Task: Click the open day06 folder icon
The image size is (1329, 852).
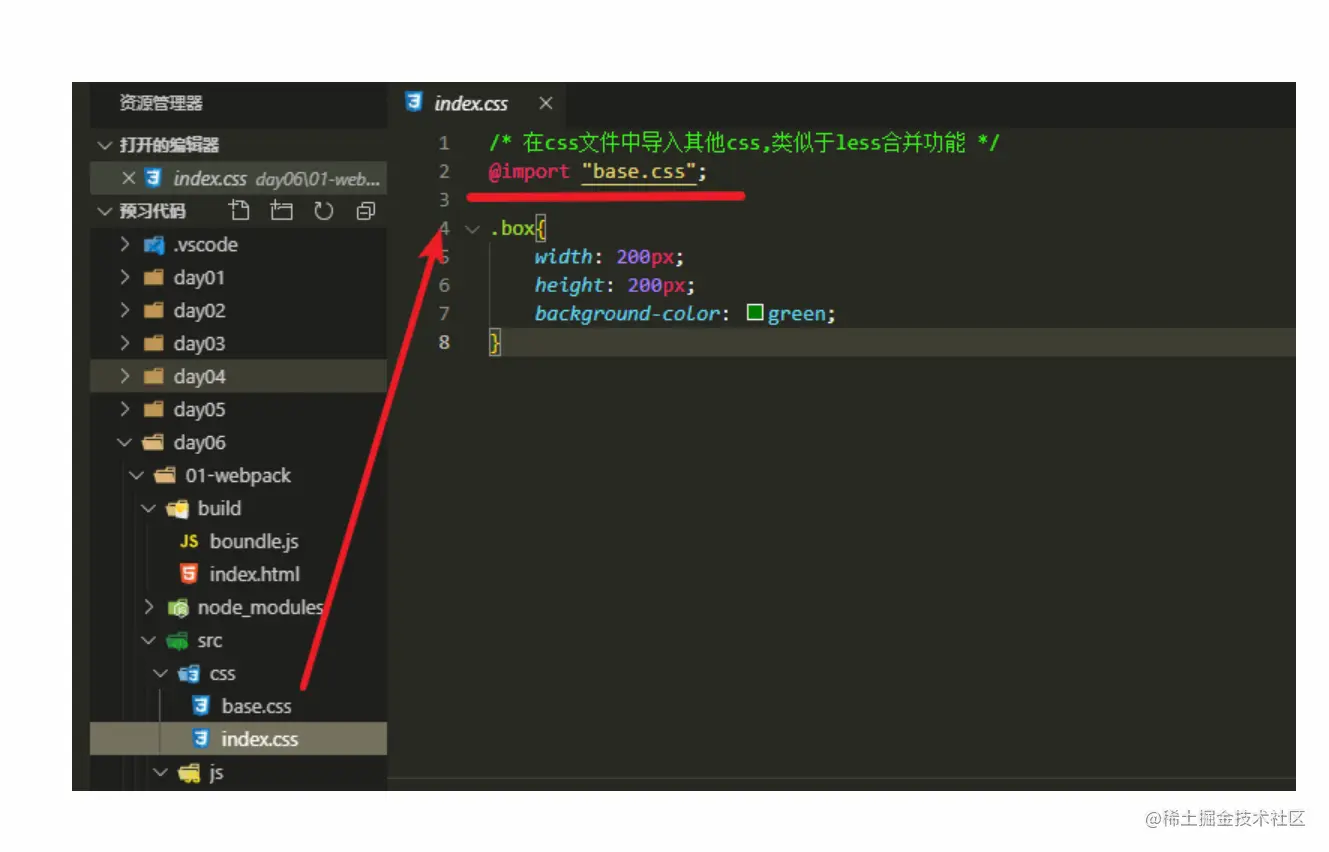Action: pos(154,443)
